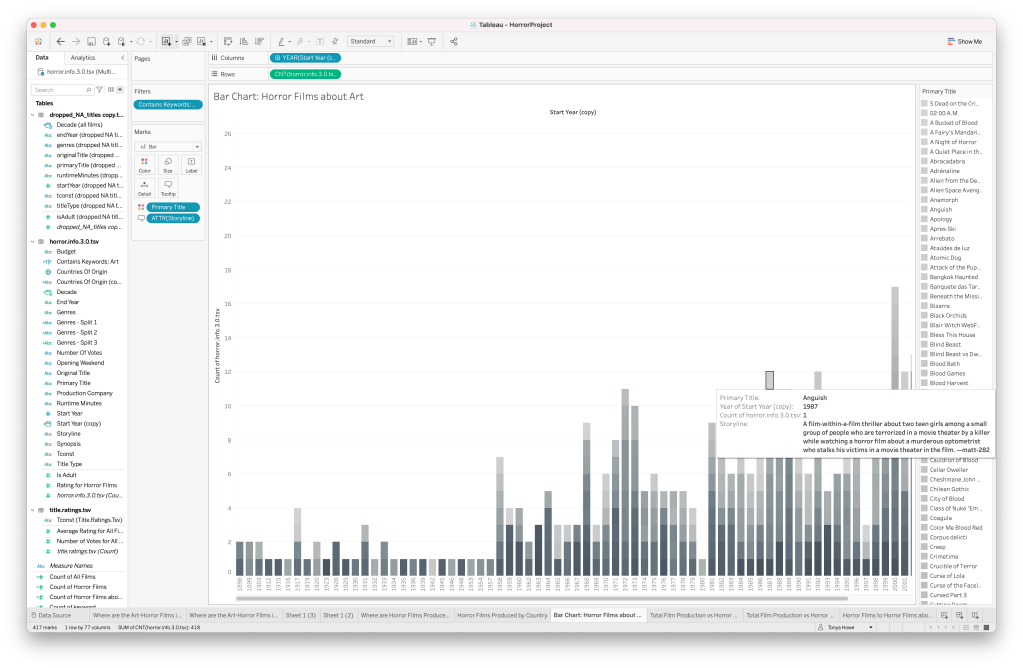Open the Color marks card
Screen dimensions: 1023x668
coord(145,163)
